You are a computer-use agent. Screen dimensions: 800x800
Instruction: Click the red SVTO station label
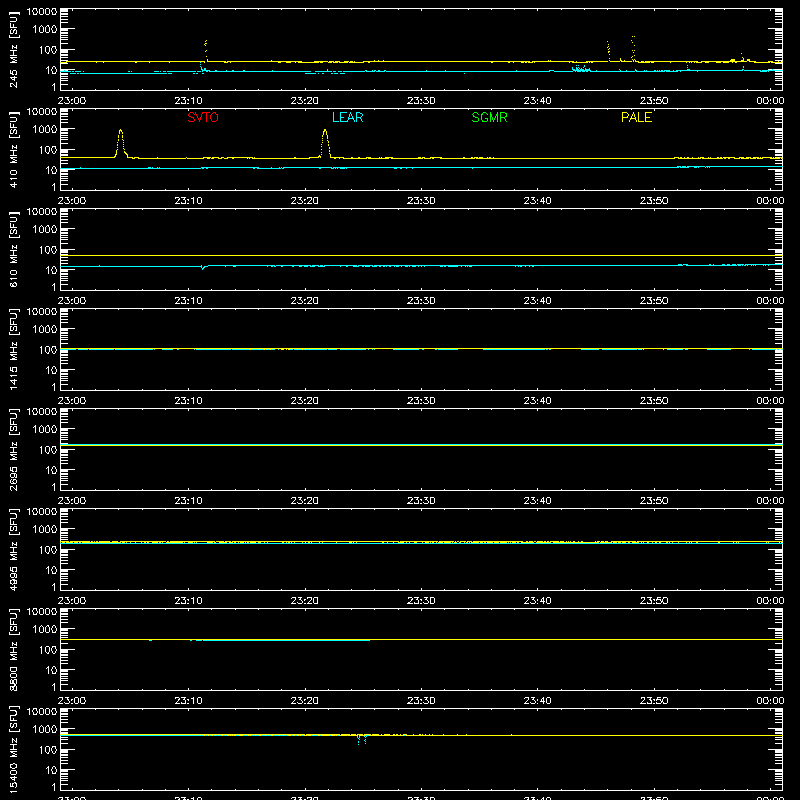[x=203, y=117]
